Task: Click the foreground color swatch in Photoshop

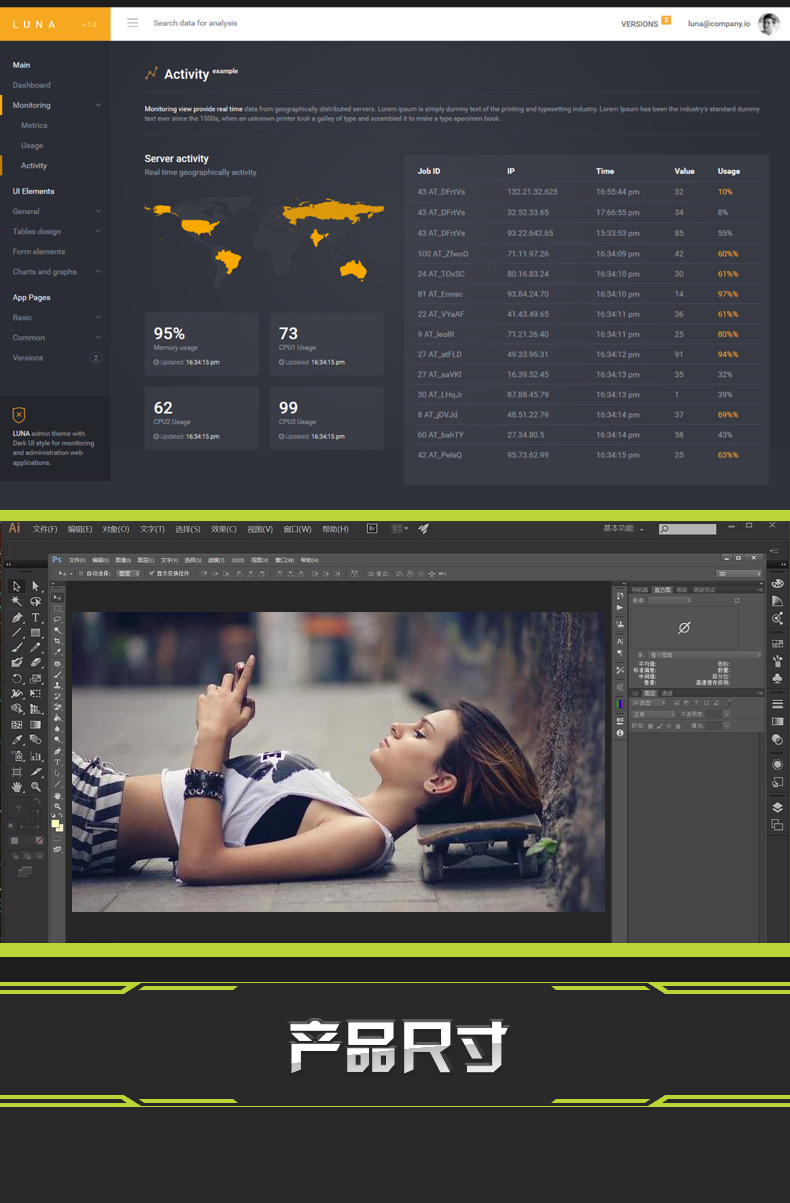Action: (56, 822)
